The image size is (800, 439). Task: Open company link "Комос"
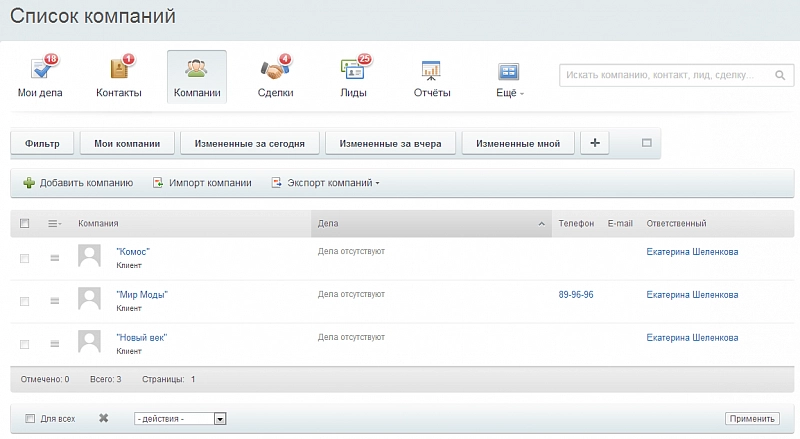tap(133, 252)
